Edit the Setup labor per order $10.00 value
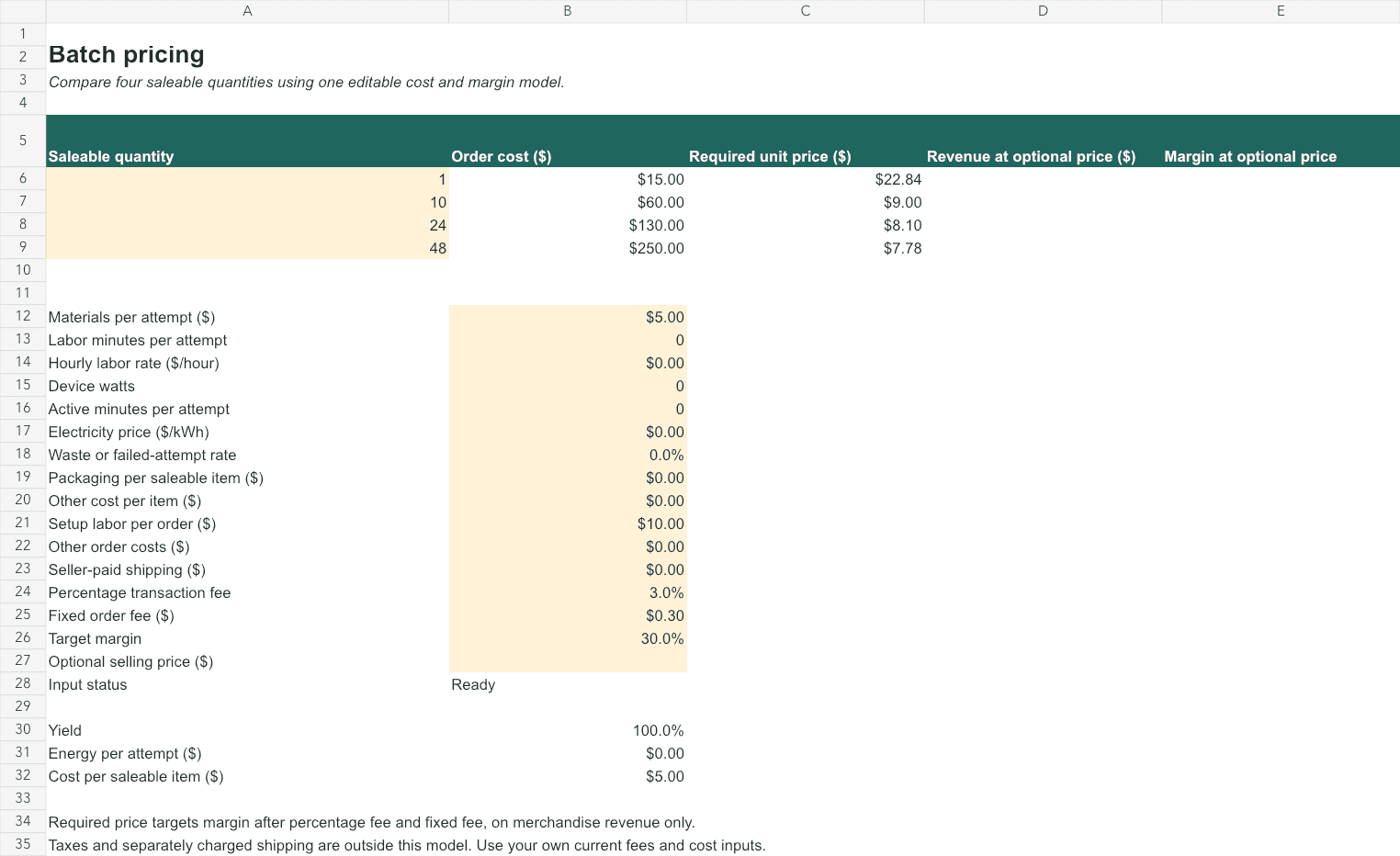Viewport: 1400px width, 856px height. pyautogui.click(x=568, y=524)
